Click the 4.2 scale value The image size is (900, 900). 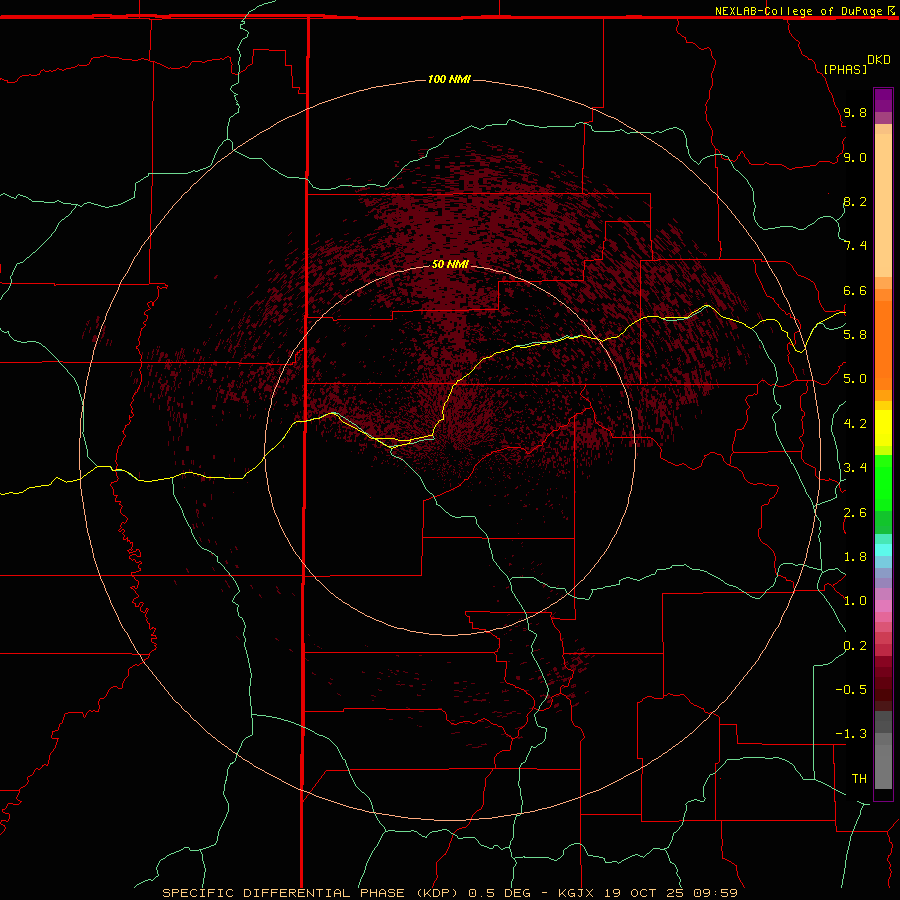click(855, 424)
